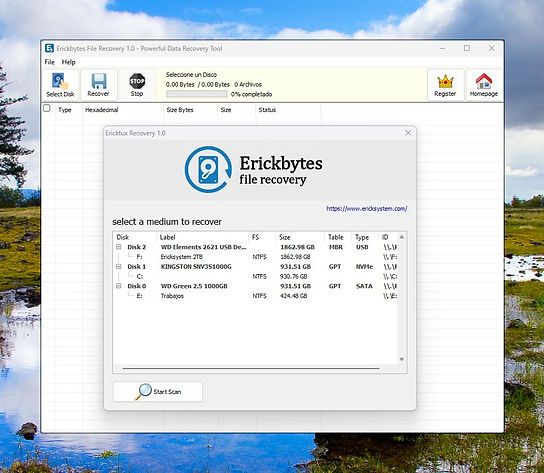Click the Recover floppy disk icon

tap(99, 82)
